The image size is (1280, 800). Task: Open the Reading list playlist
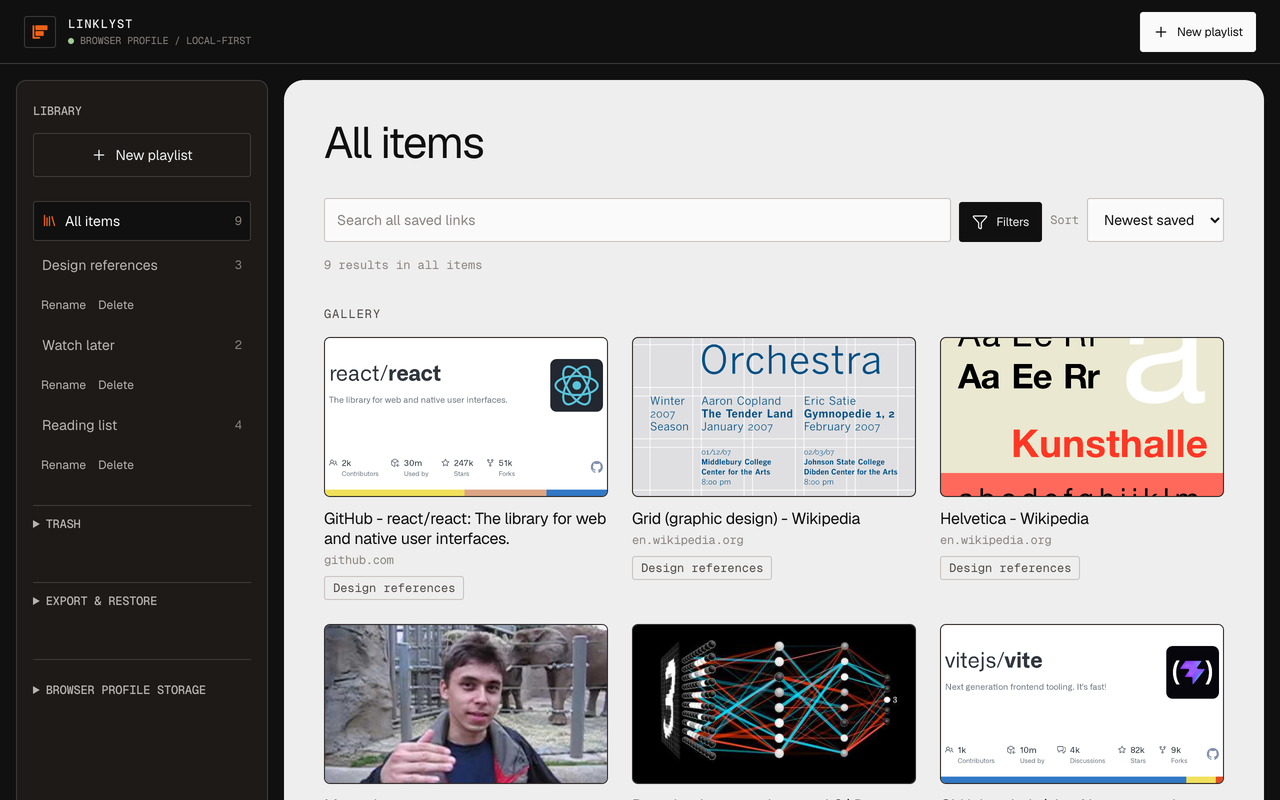click(142, 425)
